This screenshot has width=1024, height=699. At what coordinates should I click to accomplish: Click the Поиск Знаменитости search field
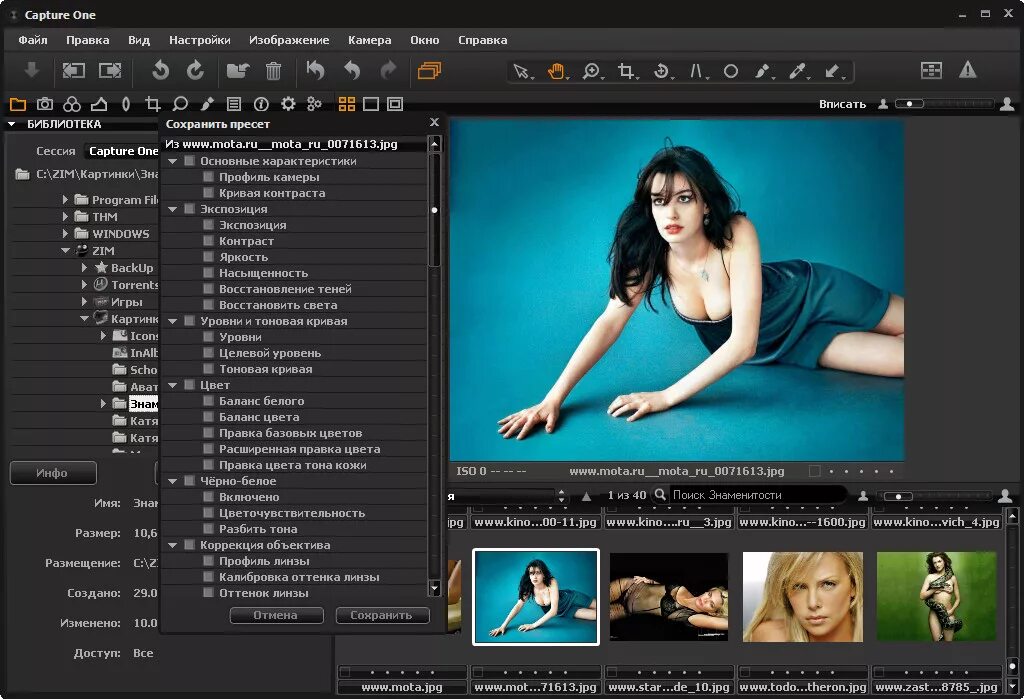[x=758, y=495]
